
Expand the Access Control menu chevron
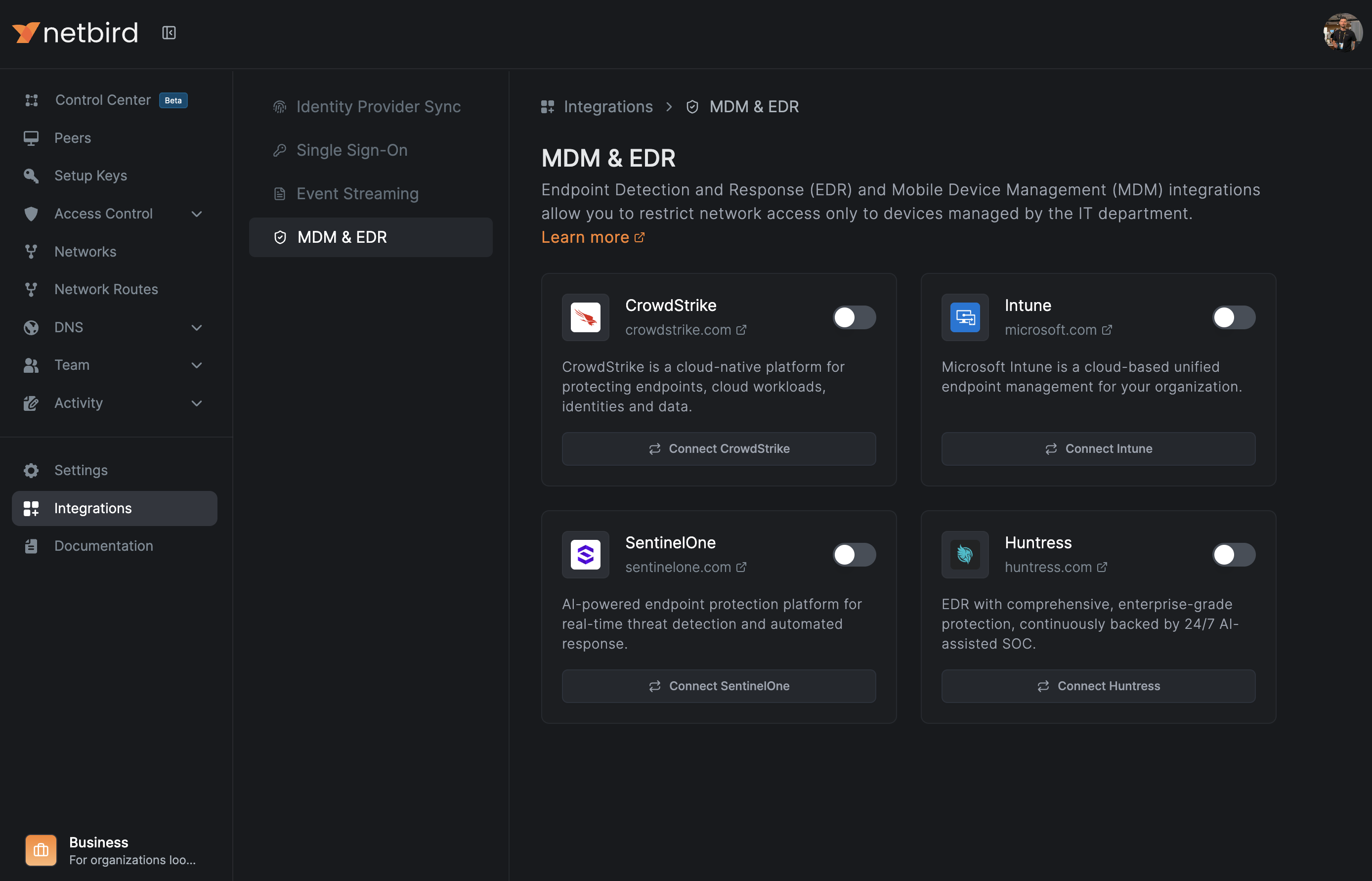click(196, 214)
